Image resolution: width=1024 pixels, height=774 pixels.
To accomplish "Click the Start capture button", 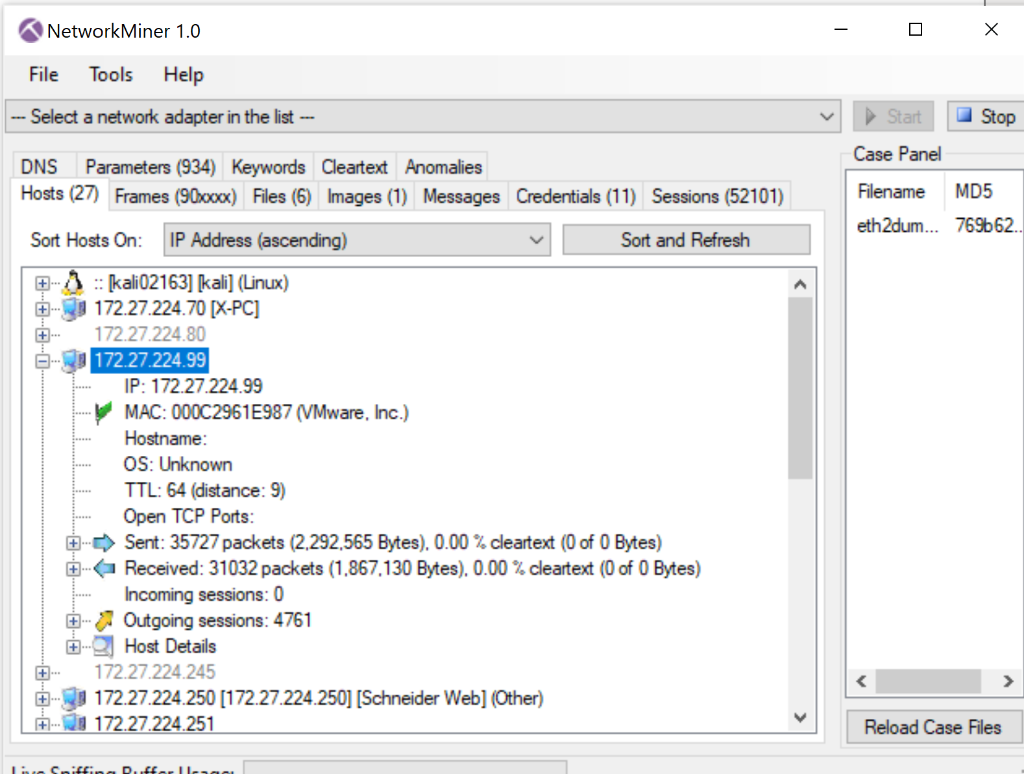I will tap(893, 117).
